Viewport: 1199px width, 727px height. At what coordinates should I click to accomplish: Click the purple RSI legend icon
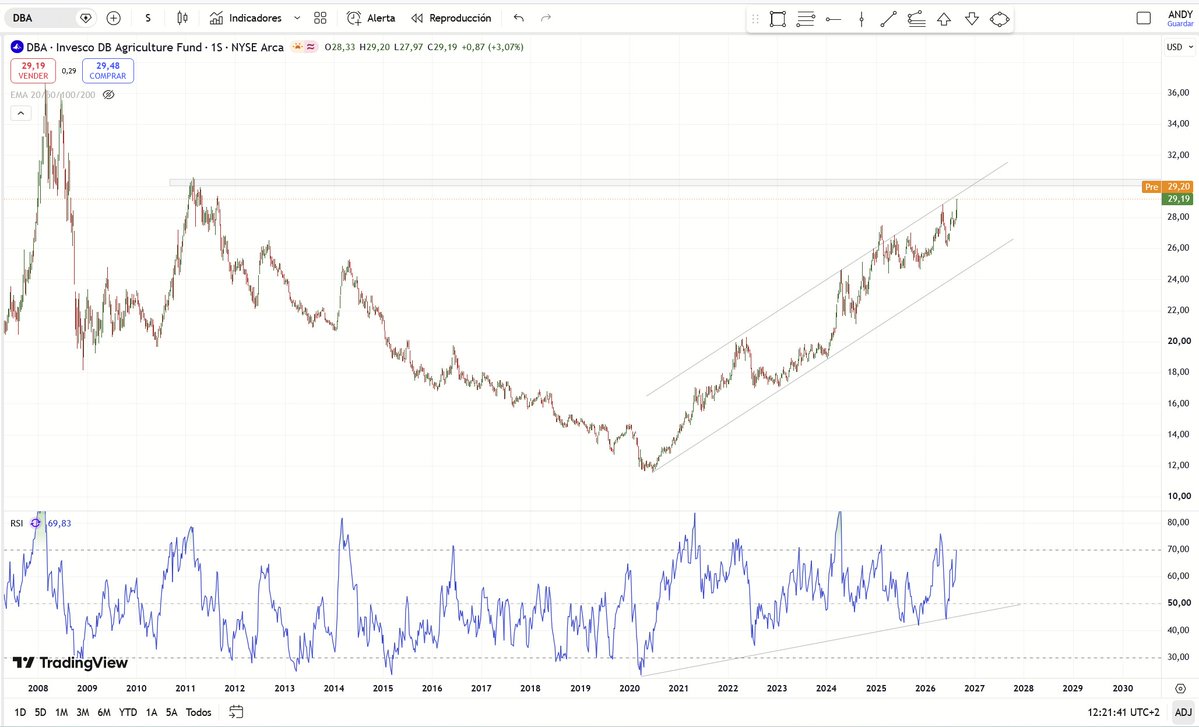point(35,523)
